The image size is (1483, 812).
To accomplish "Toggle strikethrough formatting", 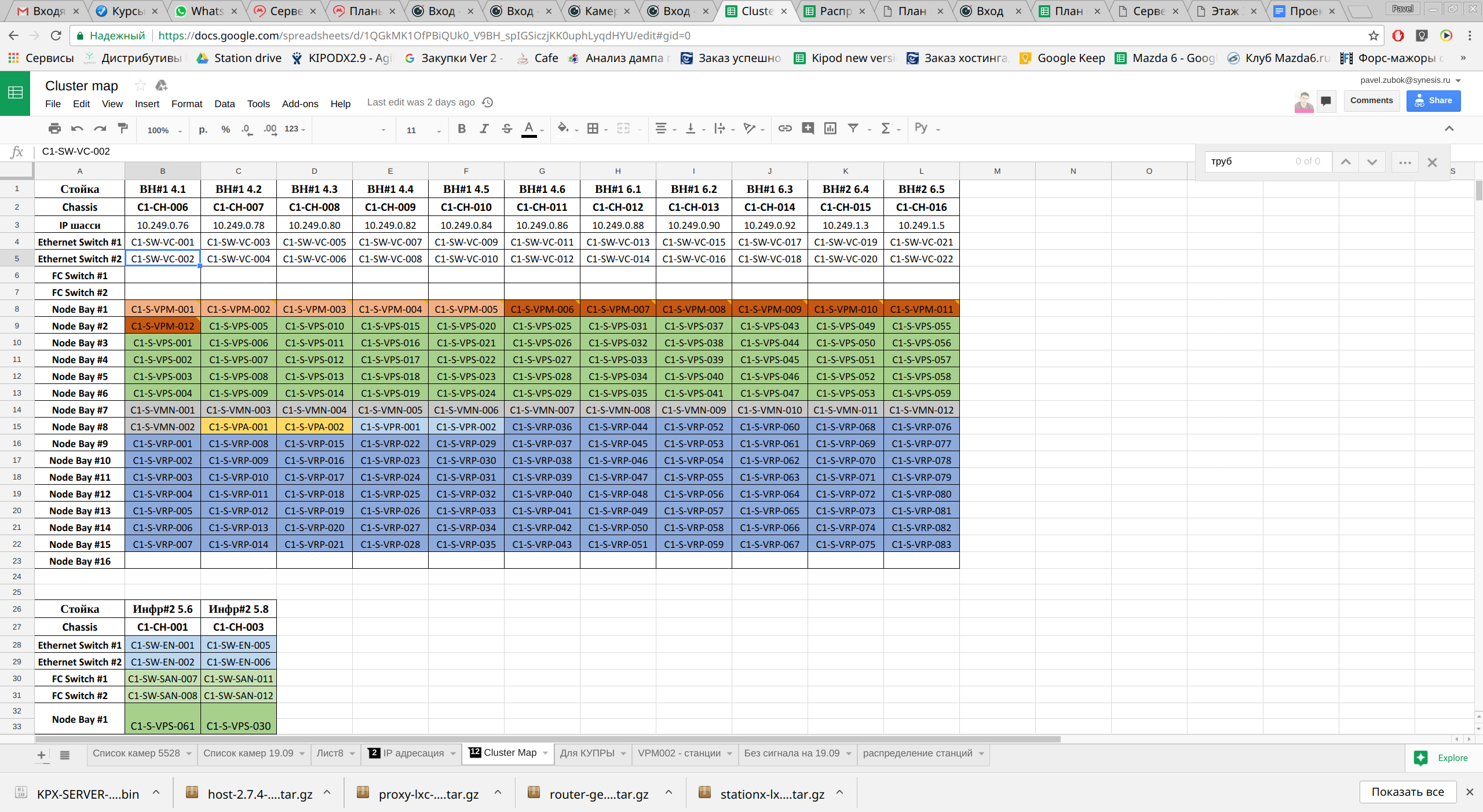I will pos(507,129).
